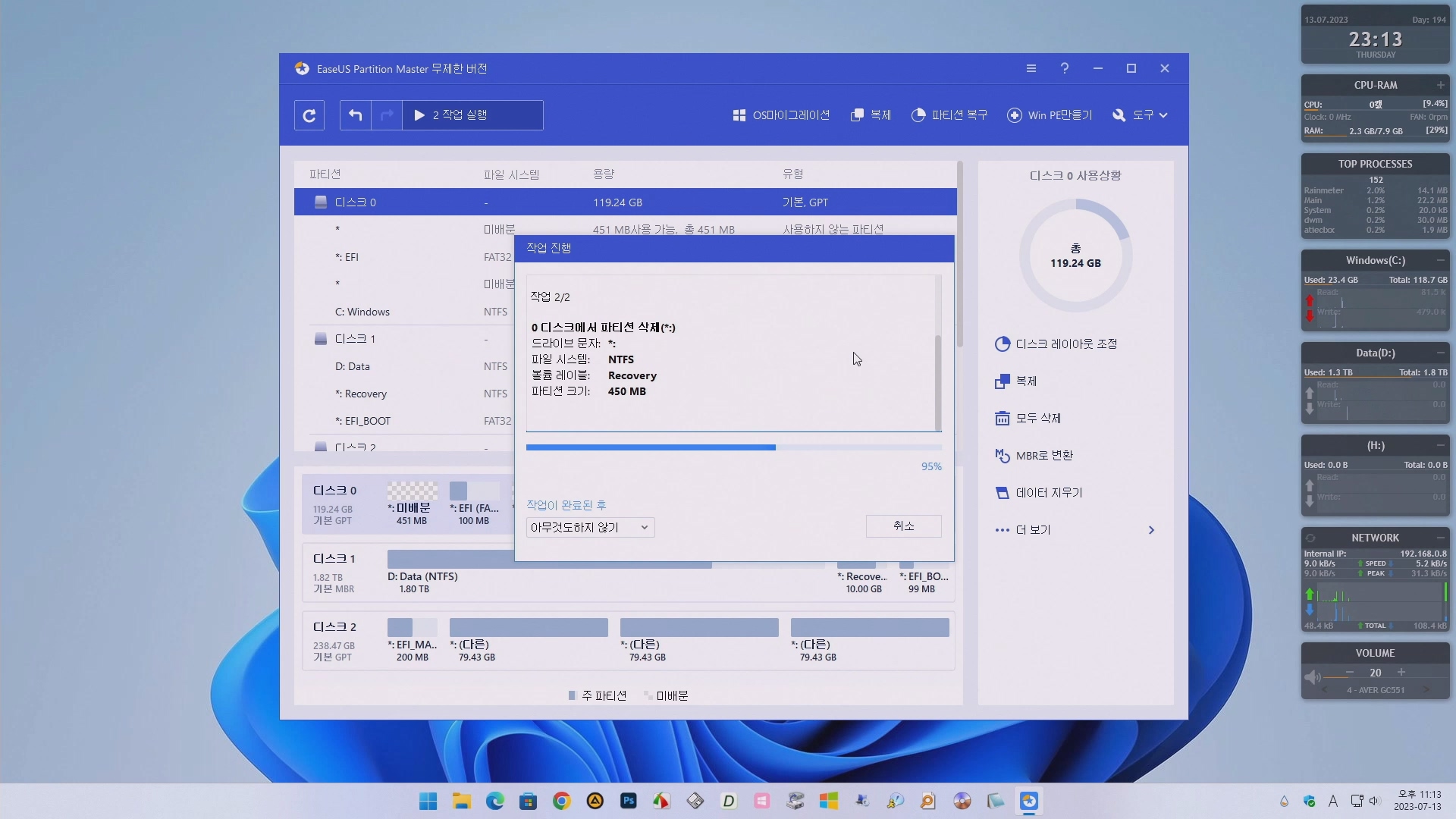Screen dimensions: 1456x819
Task: Select the 디스크 2 label in disk map
Action: [334, 627]
